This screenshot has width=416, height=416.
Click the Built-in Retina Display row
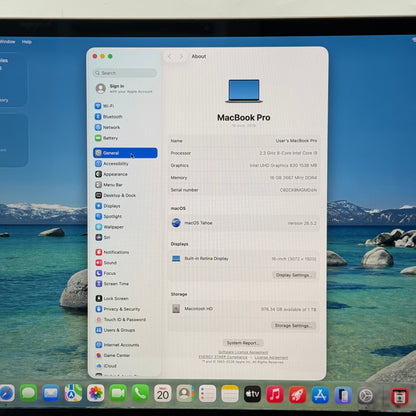coord(244,259)
